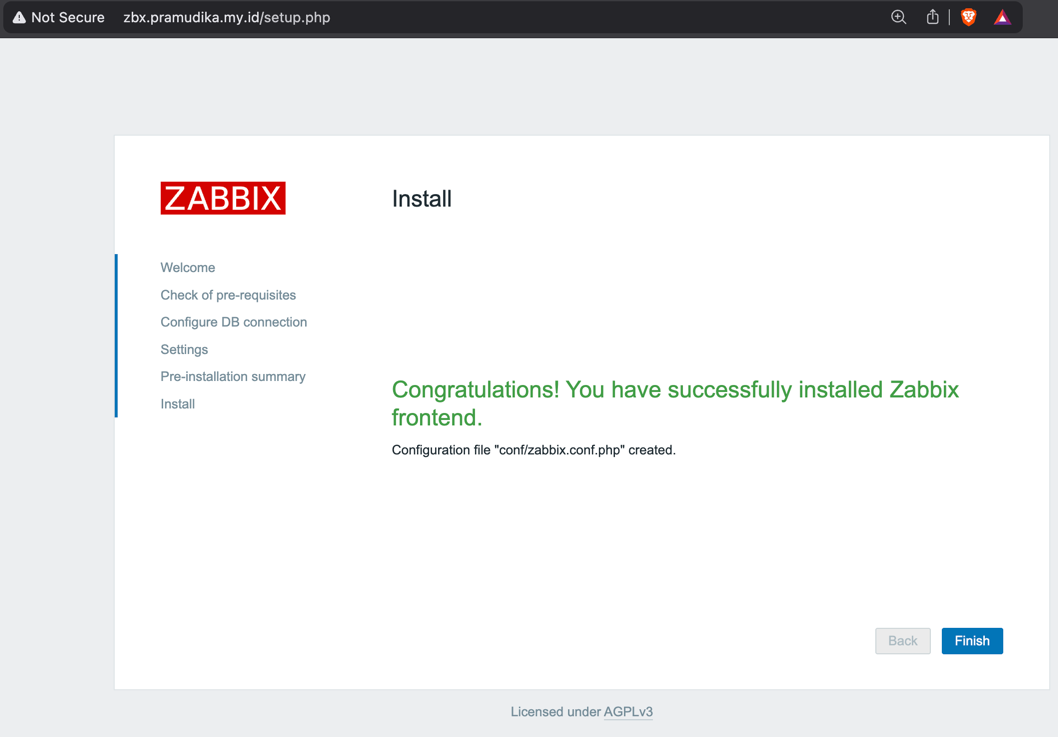The image size is (1058, 737).
Task: Open the AGPLv3 license link
Action: tap(628, 711)
